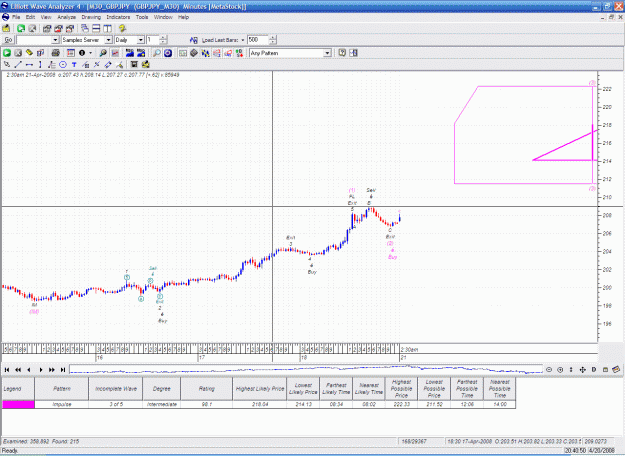The width and height of the screenshot is (625, 456).
Task: Click the gray stop analysis icon
Action: (18, 53)
